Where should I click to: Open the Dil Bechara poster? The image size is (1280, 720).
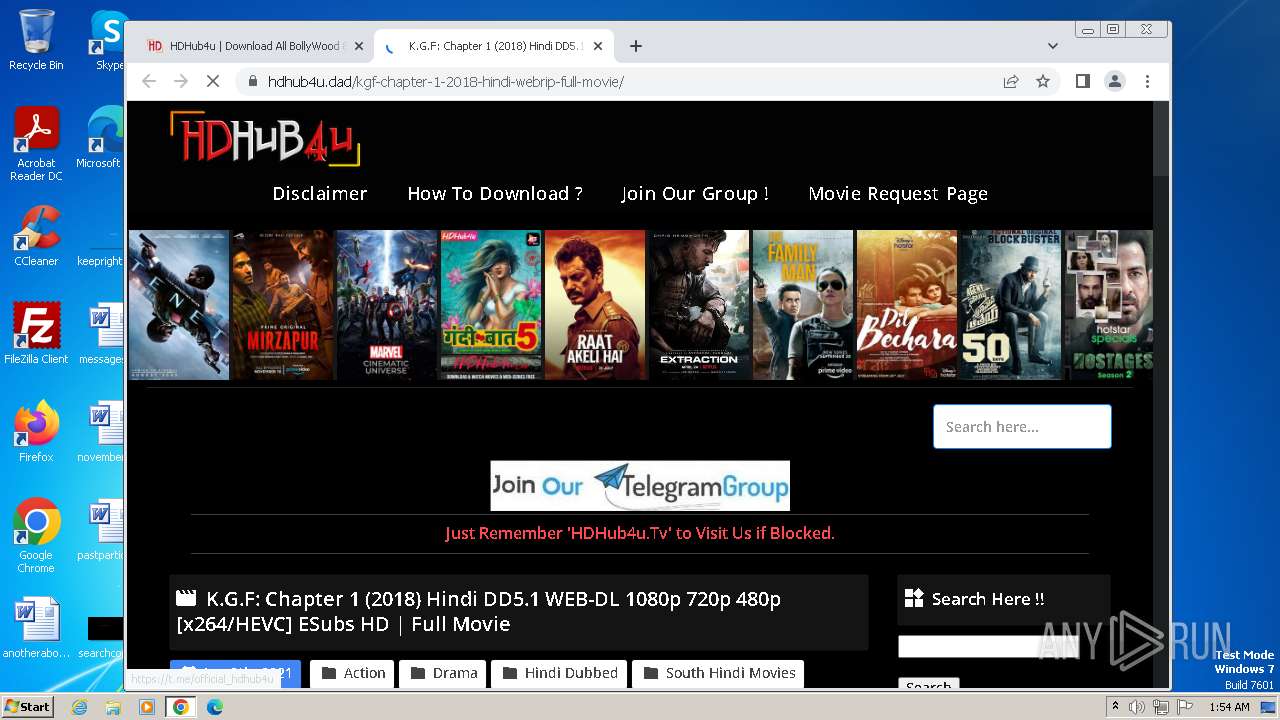point(907,305)
